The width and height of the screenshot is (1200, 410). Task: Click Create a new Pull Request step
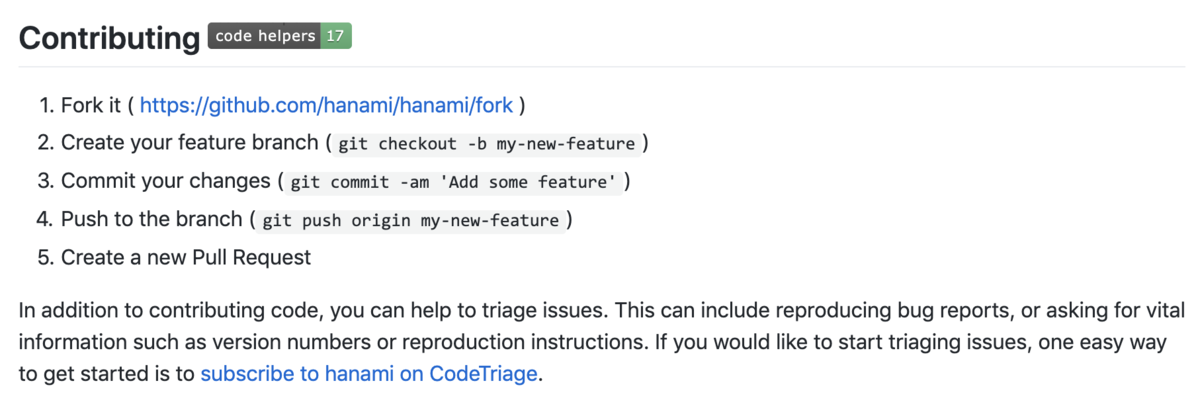[186, 257]
